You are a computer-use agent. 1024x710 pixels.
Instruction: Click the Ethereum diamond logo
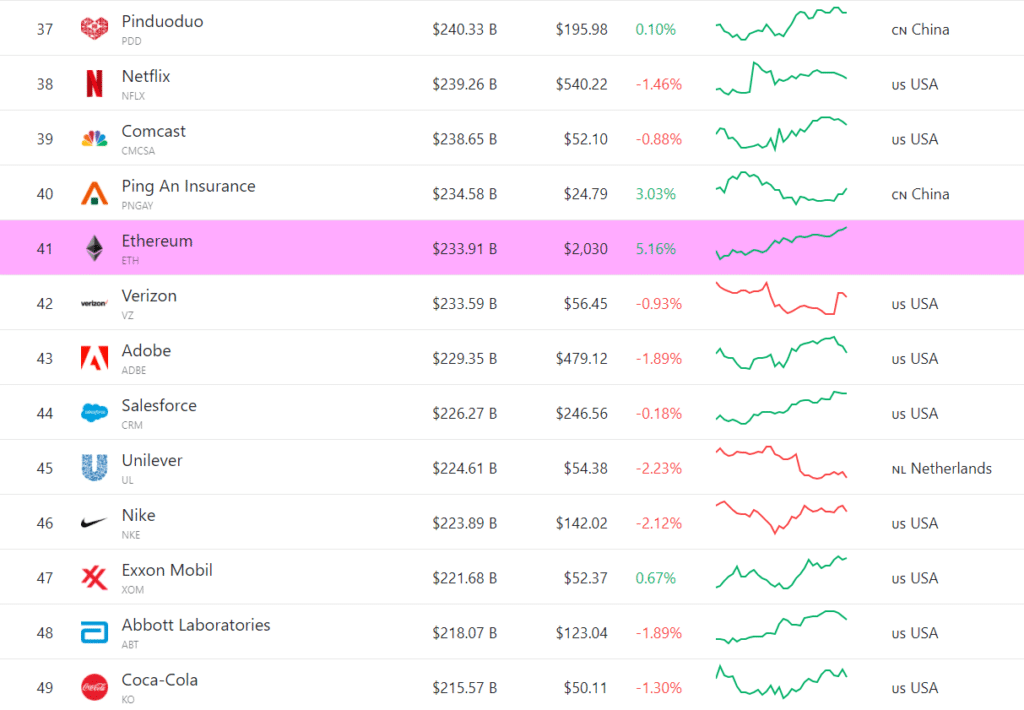94,248
